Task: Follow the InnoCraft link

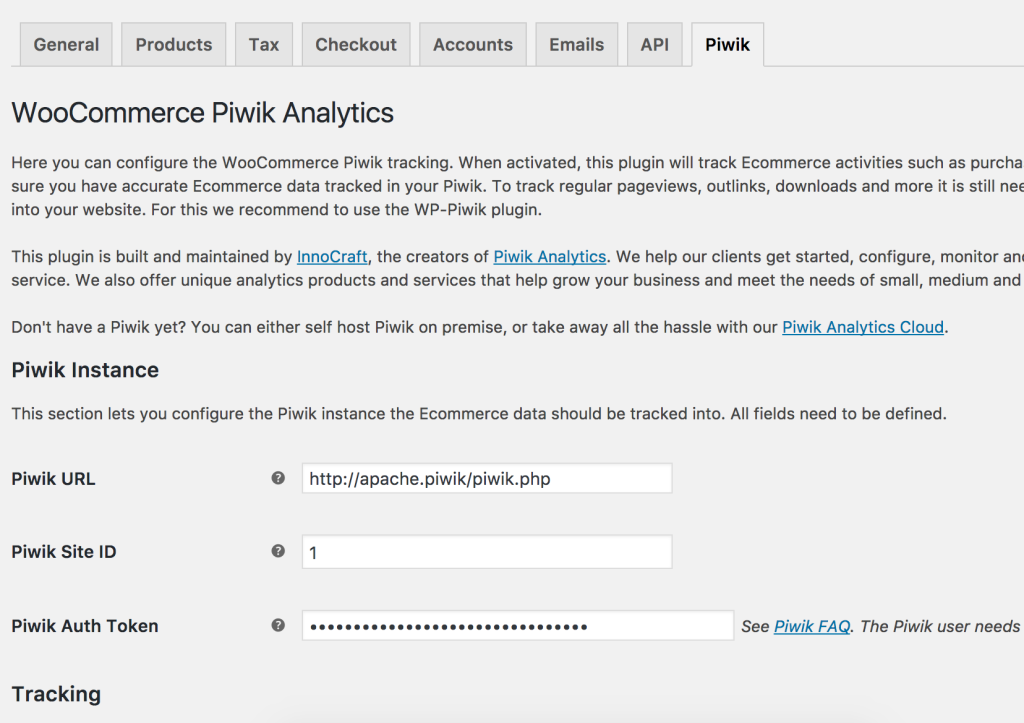Action: [332, 257]
